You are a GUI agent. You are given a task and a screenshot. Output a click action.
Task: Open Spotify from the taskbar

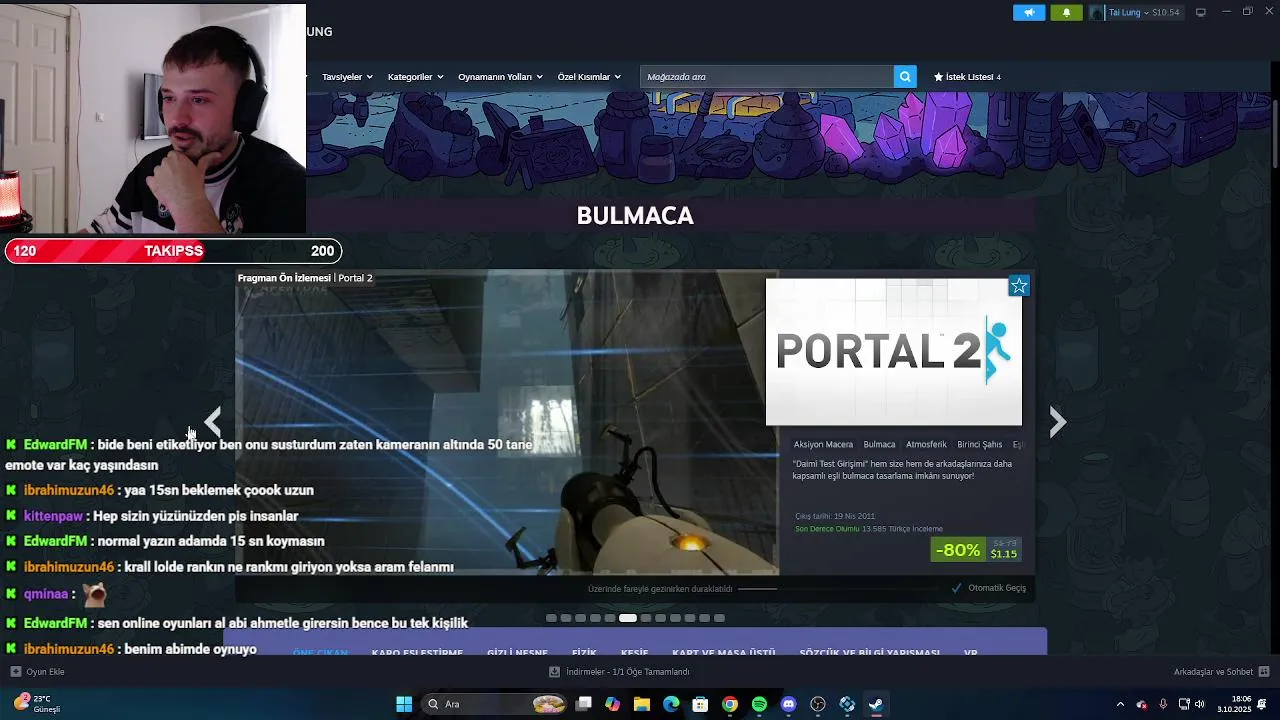click(759, 704)
